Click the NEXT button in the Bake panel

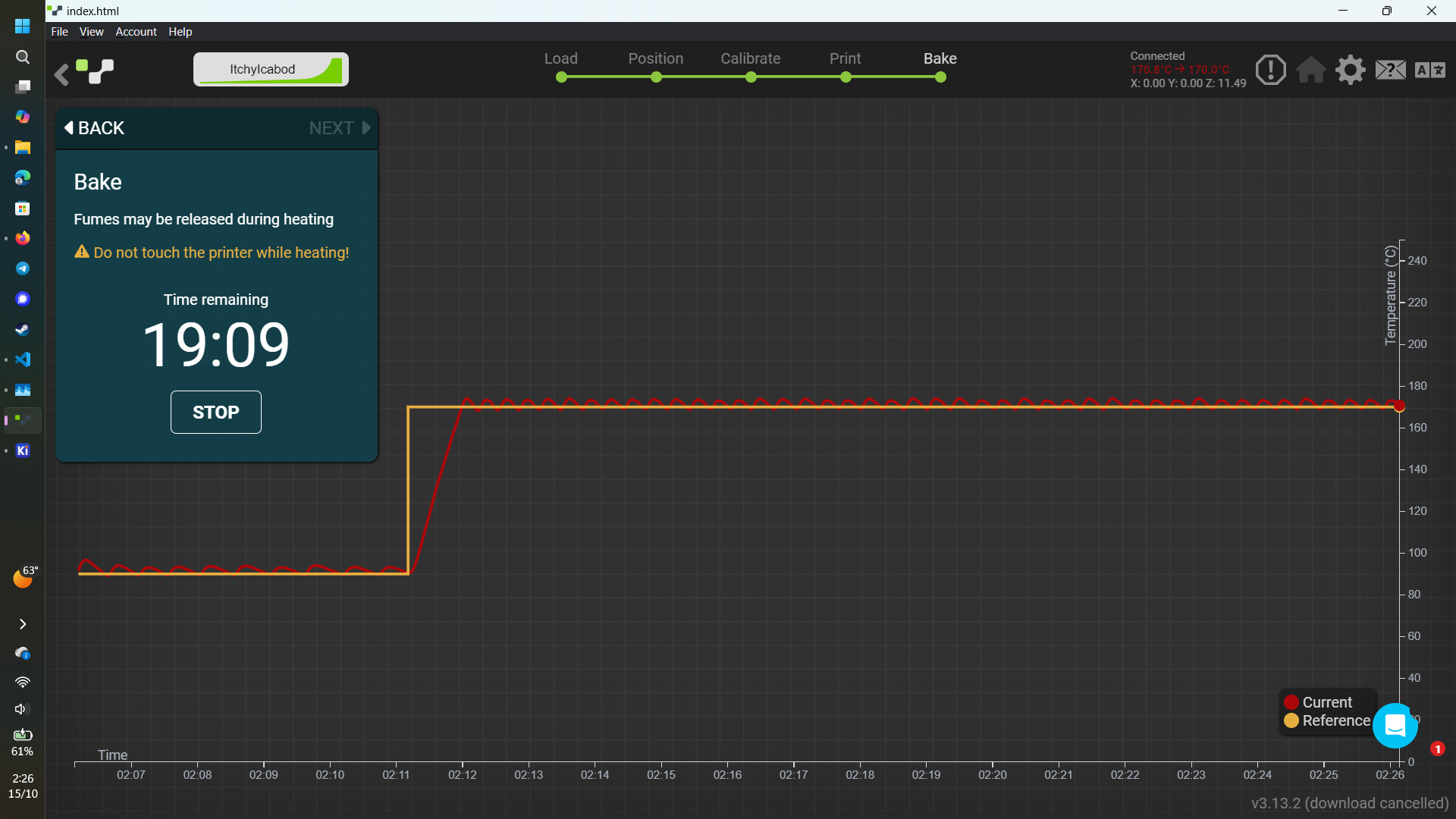pyautogui.click(x=340, y=128)
